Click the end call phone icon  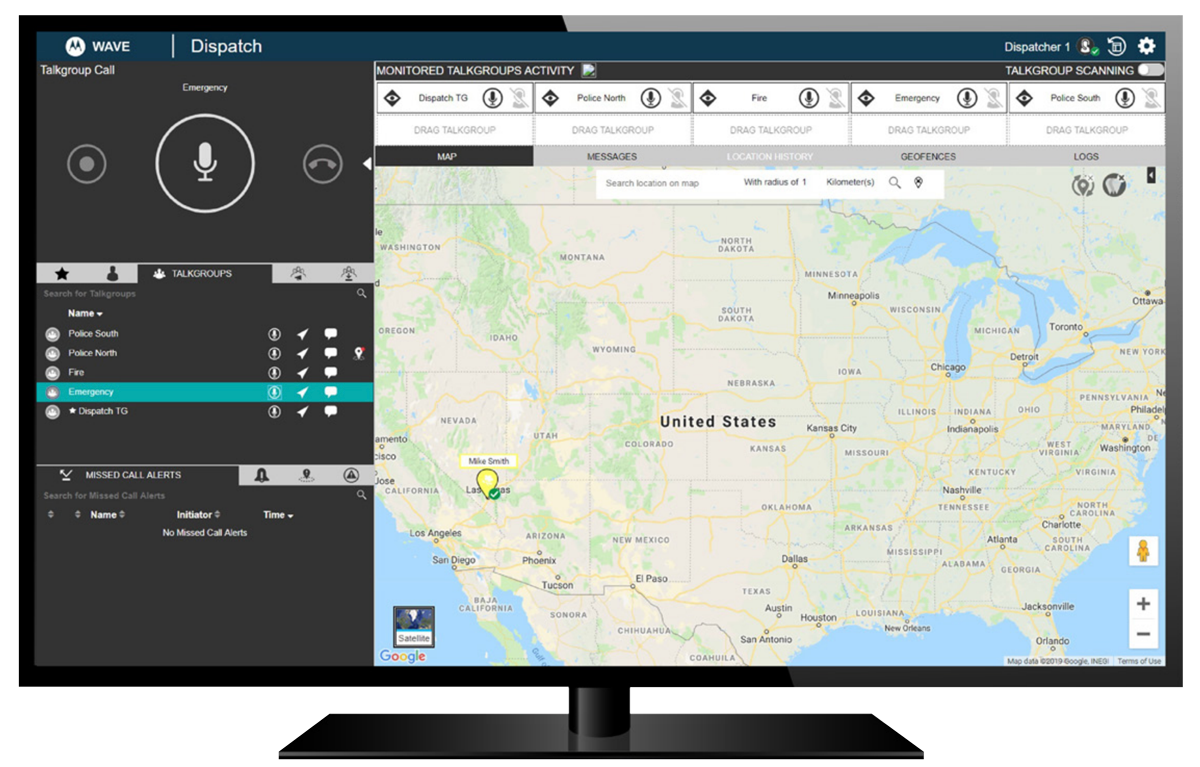322,165
